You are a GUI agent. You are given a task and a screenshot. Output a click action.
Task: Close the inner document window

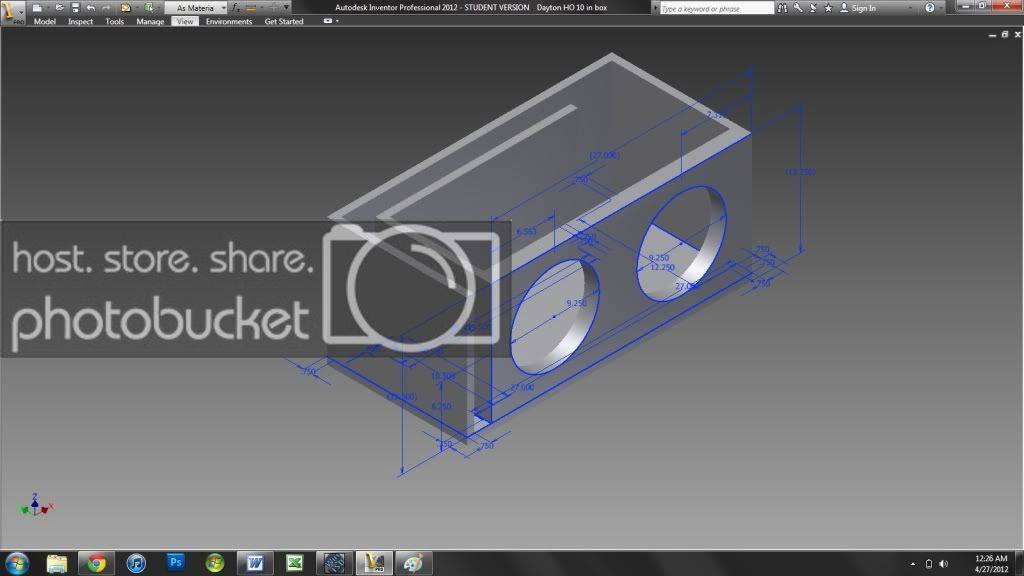[1017, 35]
